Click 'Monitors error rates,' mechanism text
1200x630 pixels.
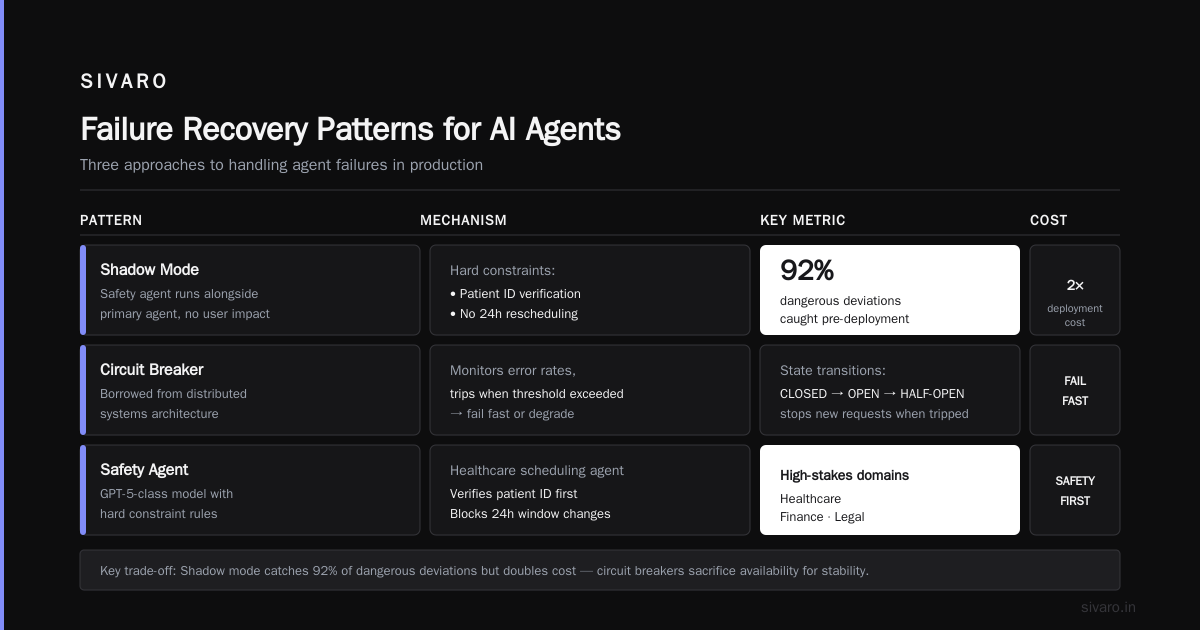pyautogui.click(x=513, y=370)
